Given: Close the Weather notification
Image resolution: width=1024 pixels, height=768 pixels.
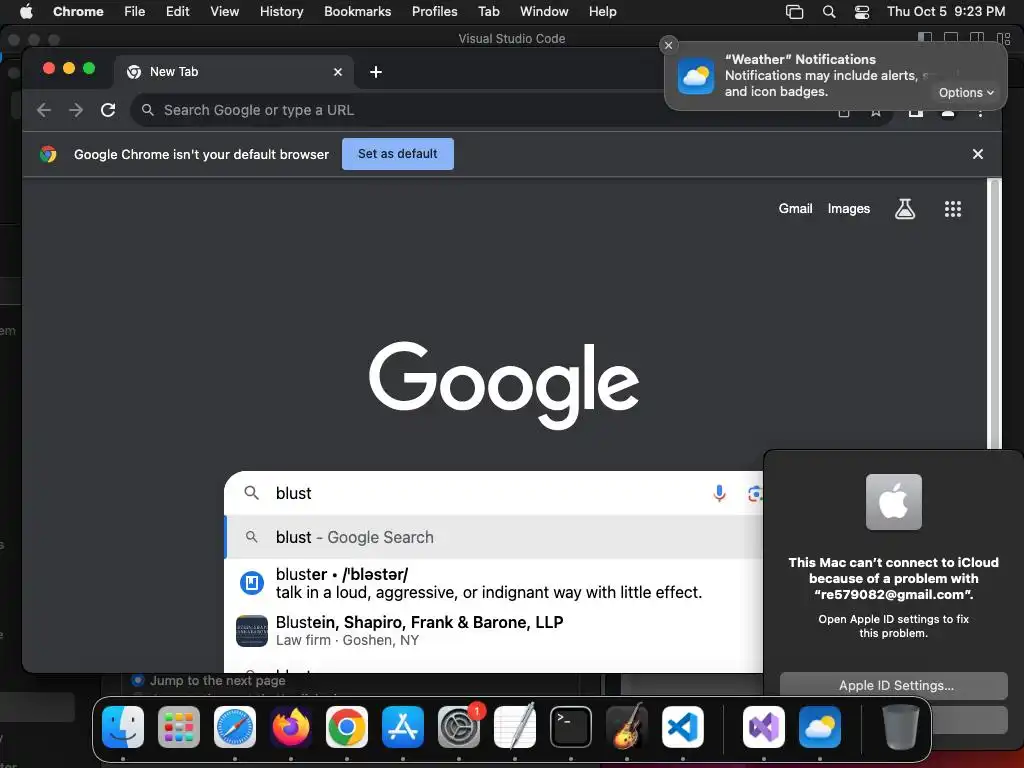Looking at the screenshot, I should 668,45.
